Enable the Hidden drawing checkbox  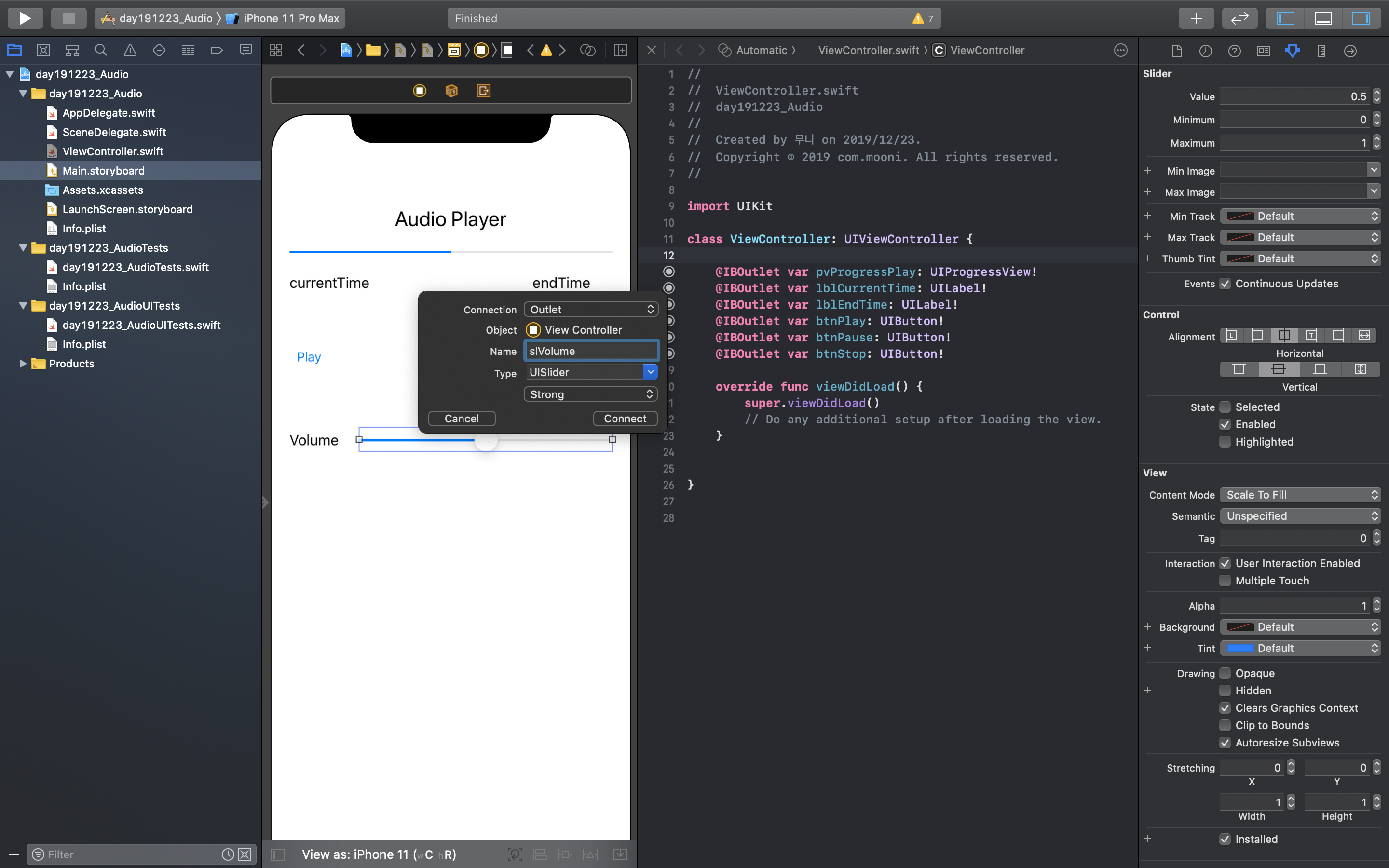(x=1225, y=691)
